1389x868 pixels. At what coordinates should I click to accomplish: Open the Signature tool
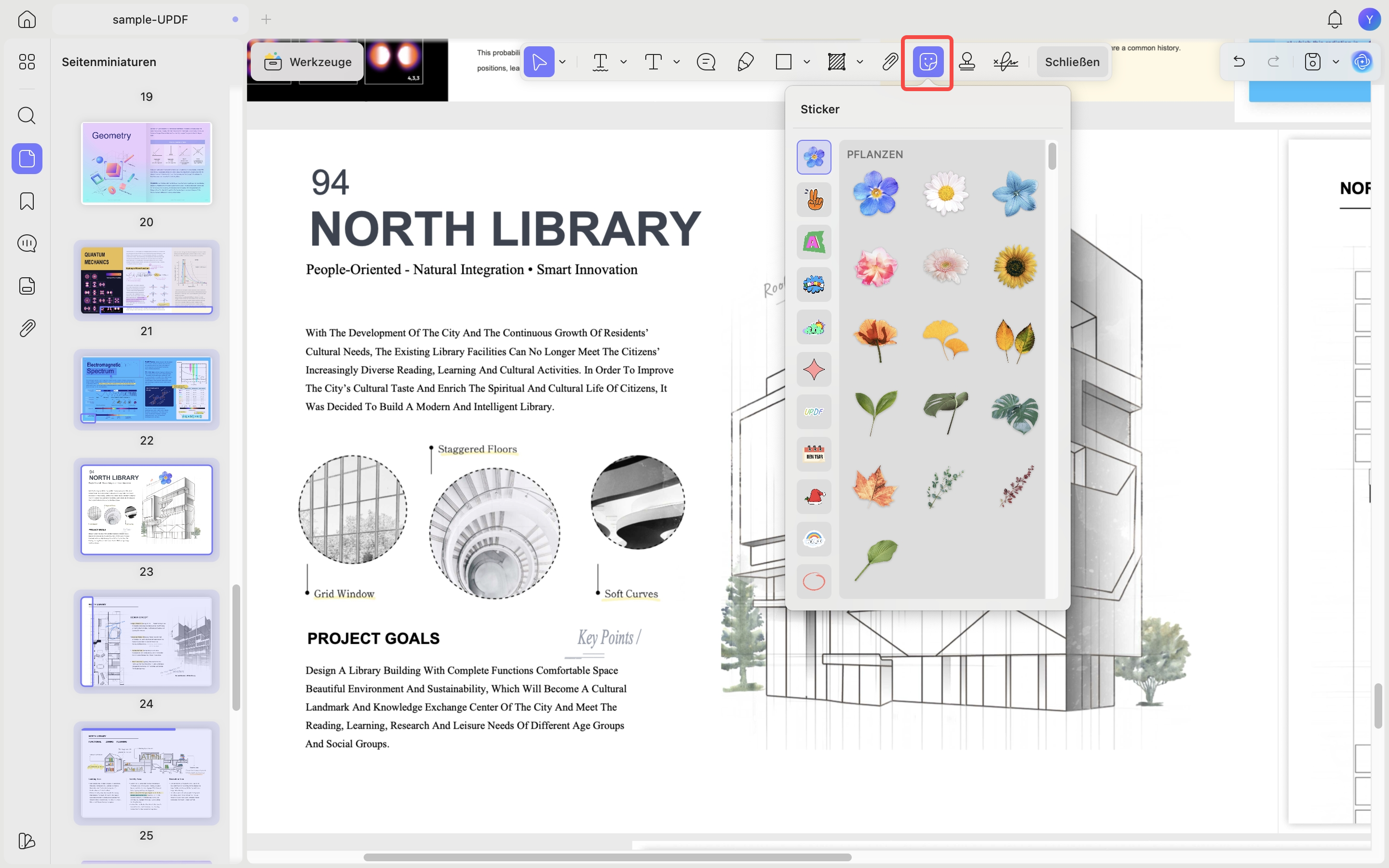tap(1006, 61)
